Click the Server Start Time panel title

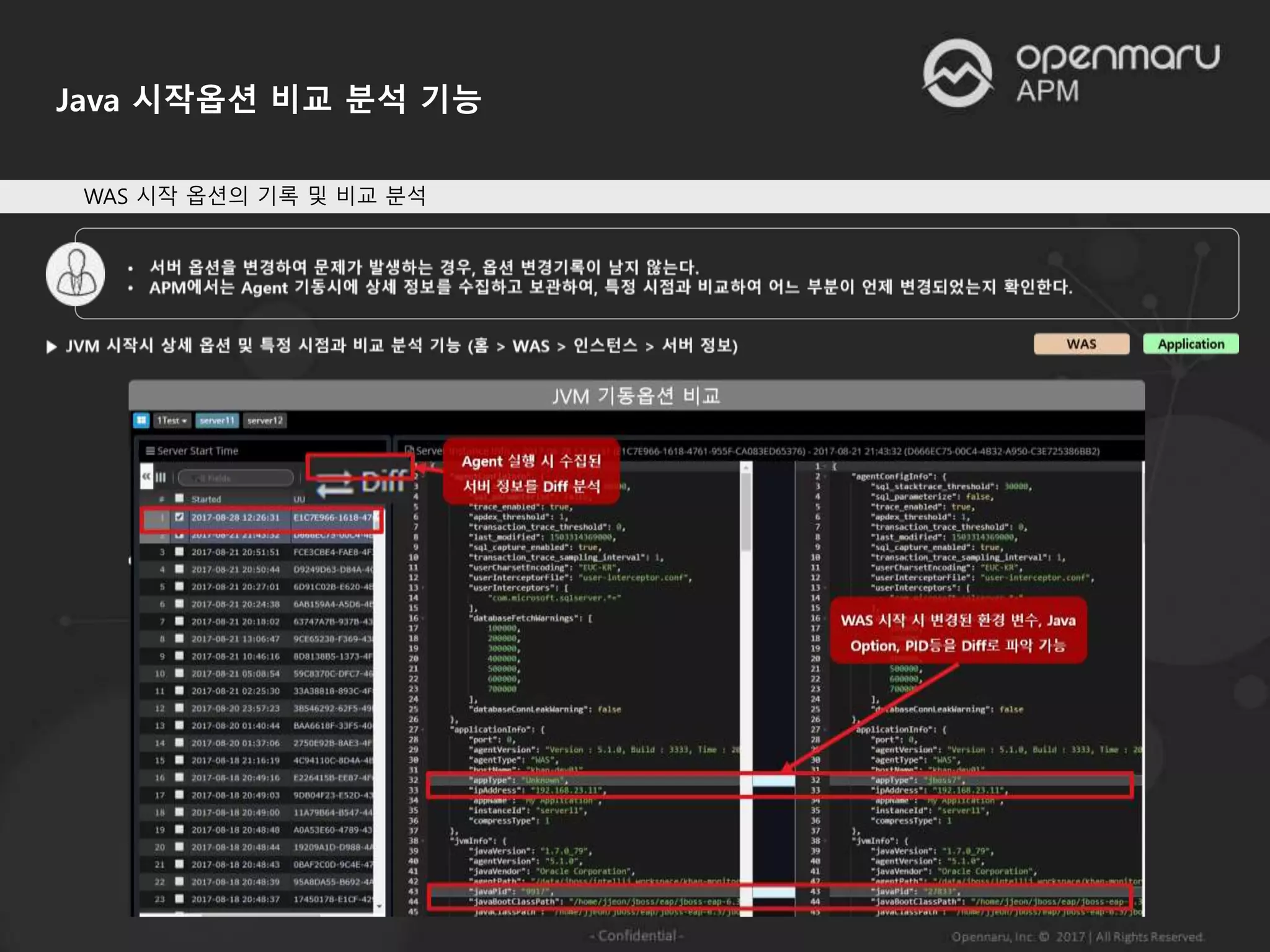click(197, 451)
